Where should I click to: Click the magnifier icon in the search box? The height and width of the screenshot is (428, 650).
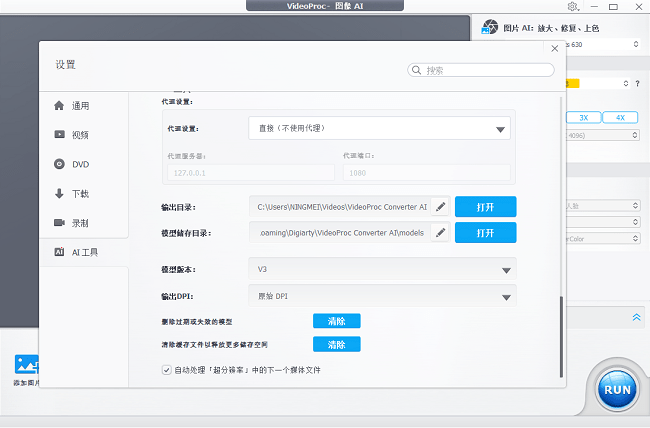pos(417,71)
